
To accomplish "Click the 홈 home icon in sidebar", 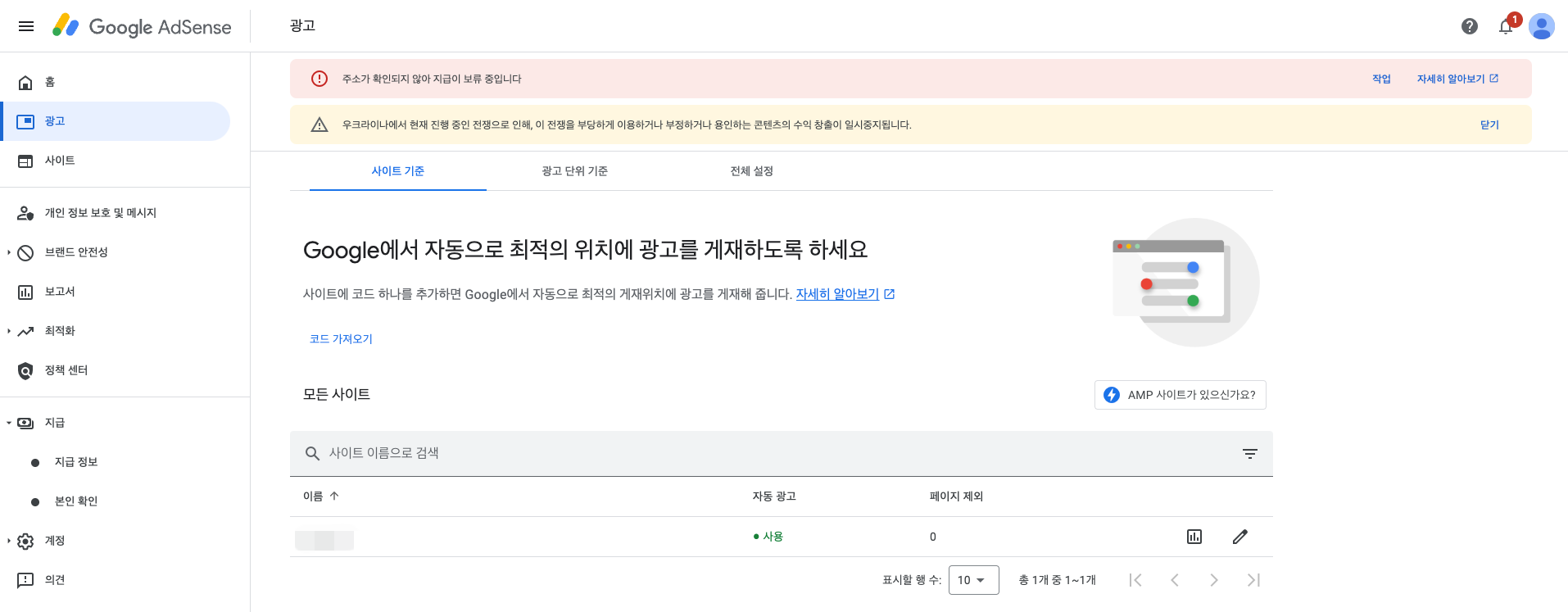I will point(25,82).
